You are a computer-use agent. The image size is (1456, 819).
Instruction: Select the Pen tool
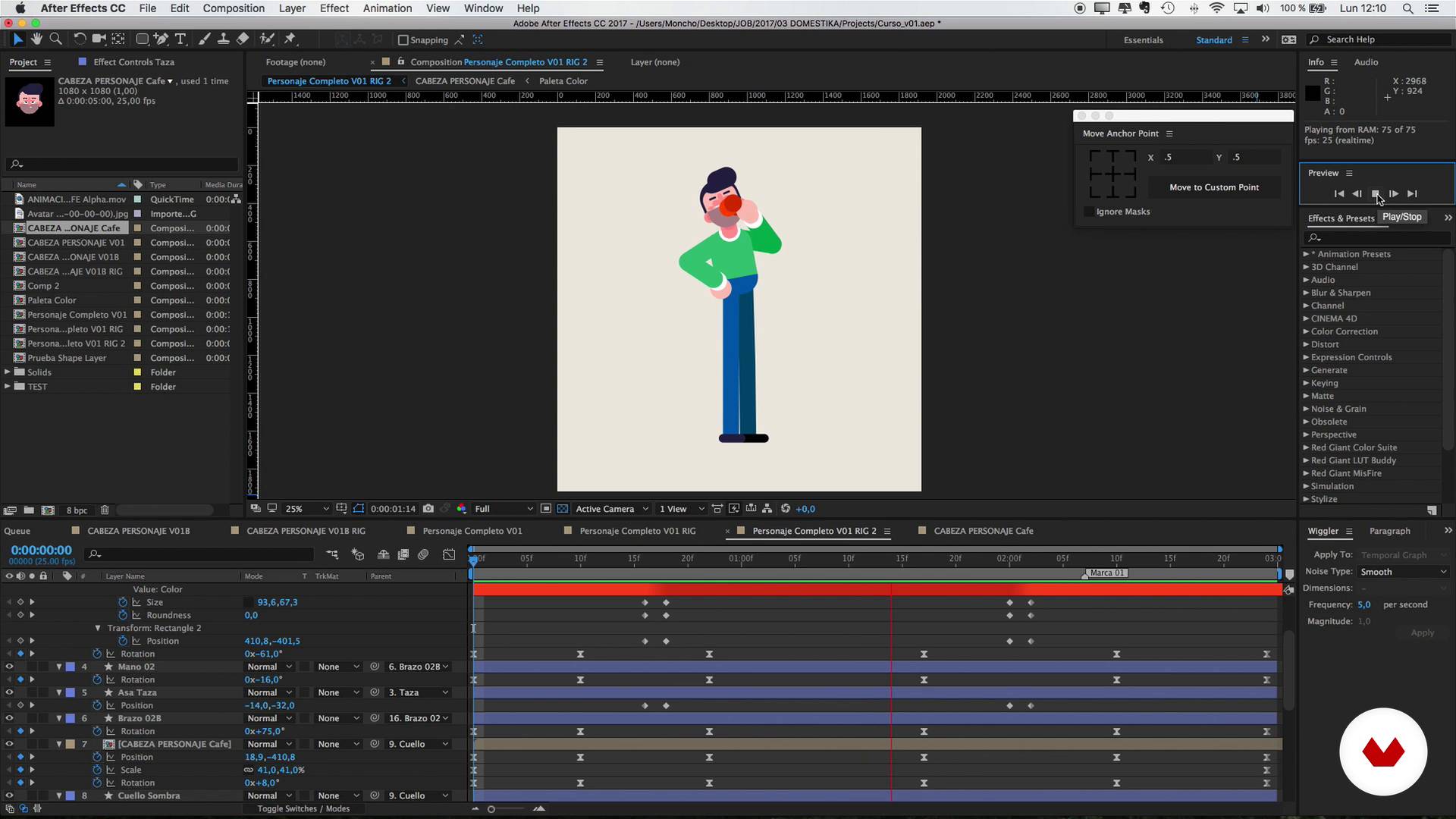(161, 39)
